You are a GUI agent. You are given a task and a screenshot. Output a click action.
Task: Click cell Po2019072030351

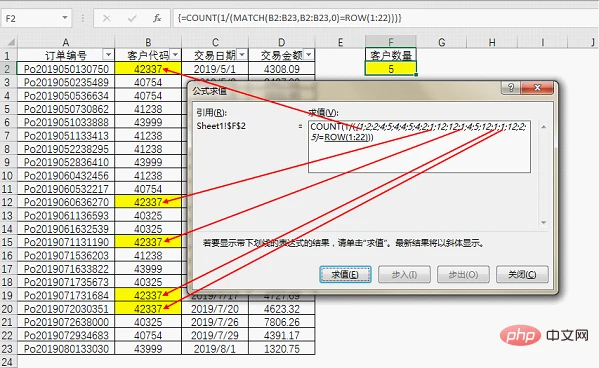(x=66, y=308)
